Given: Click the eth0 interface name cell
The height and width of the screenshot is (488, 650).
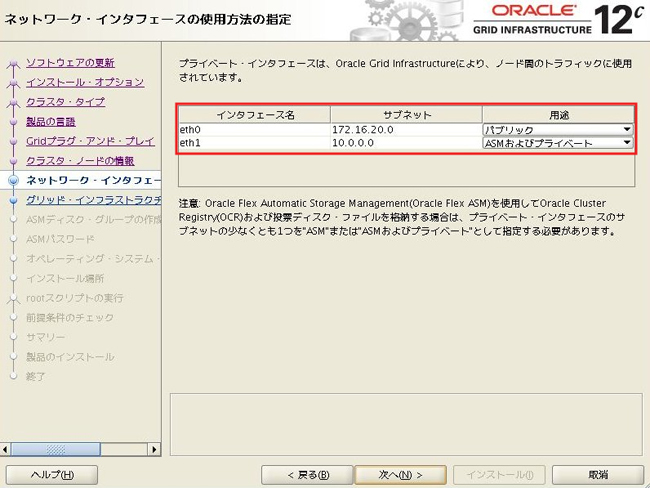Looking at the screenshot, I should (255, 130).
